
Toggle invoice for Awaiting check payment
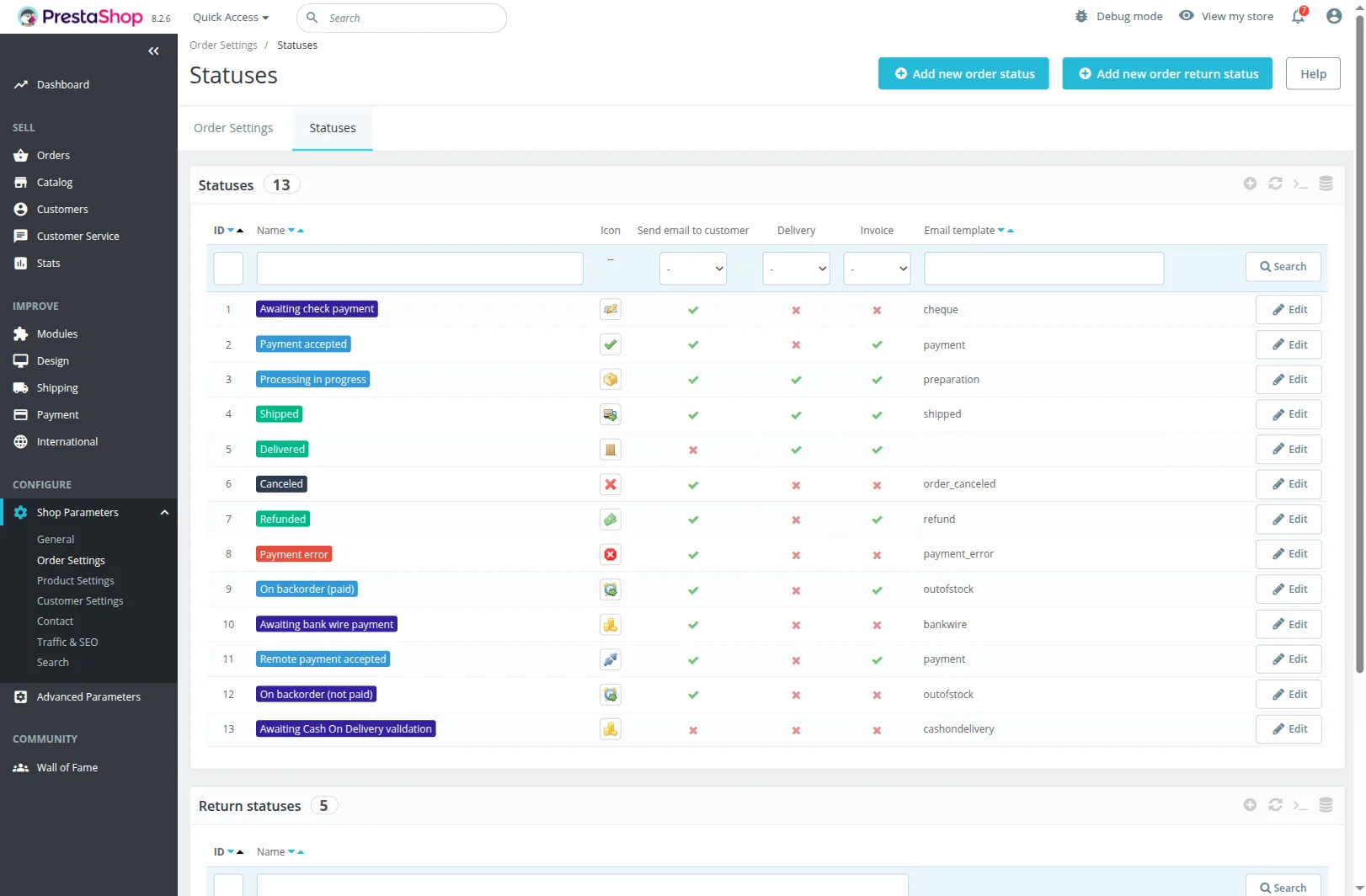pyautogui.click(x=877, y=310)
